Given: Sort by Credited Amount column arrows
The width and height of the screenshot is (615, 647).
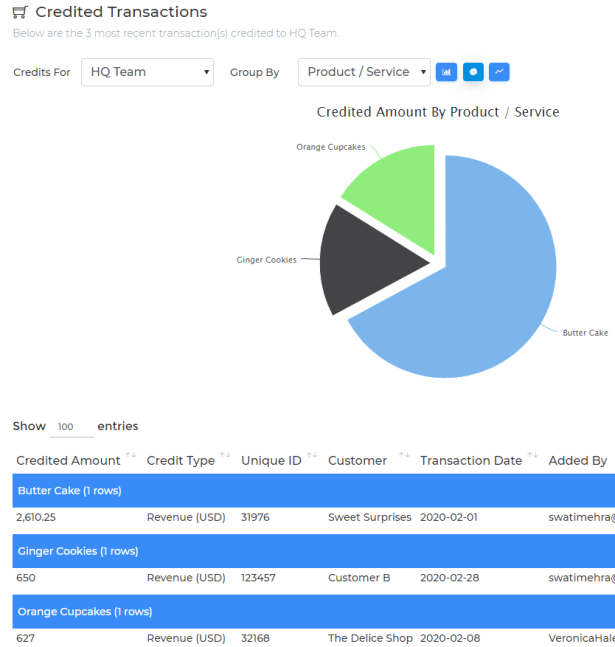Looking at the screenshot, I should pos(130,456).
